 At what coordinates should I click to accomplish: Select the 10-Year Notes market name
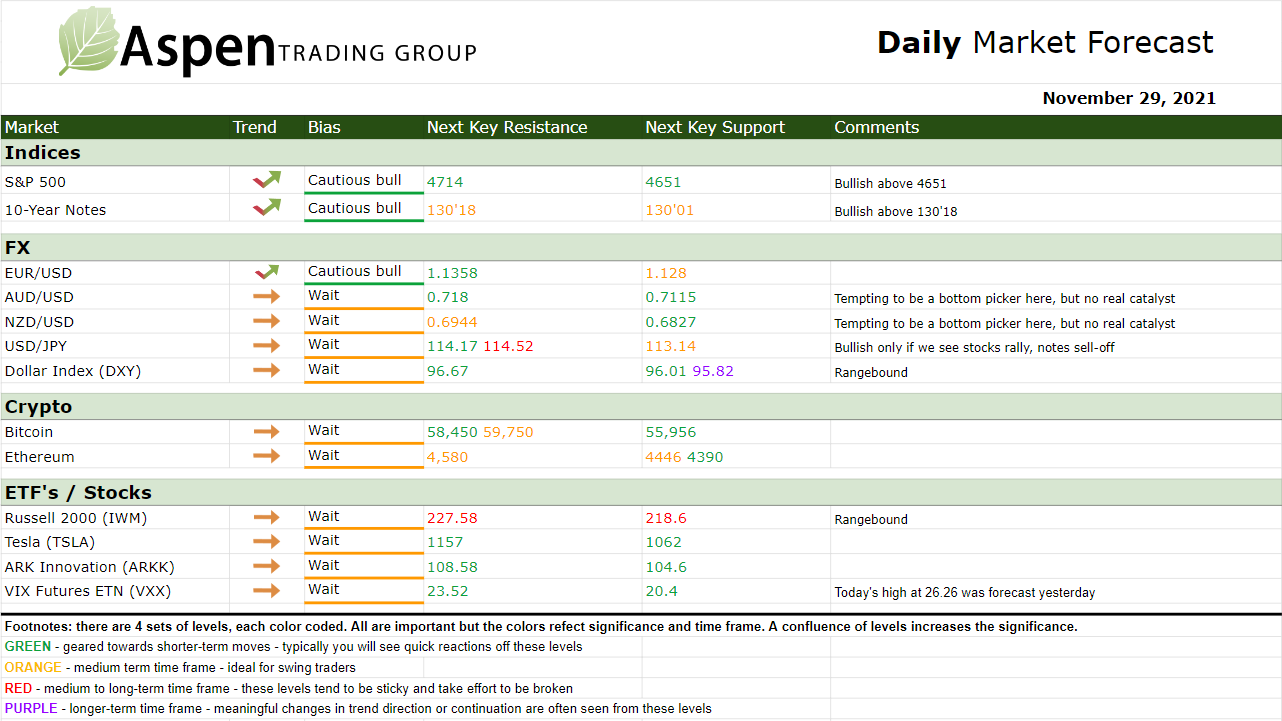(x=55, y=210)
